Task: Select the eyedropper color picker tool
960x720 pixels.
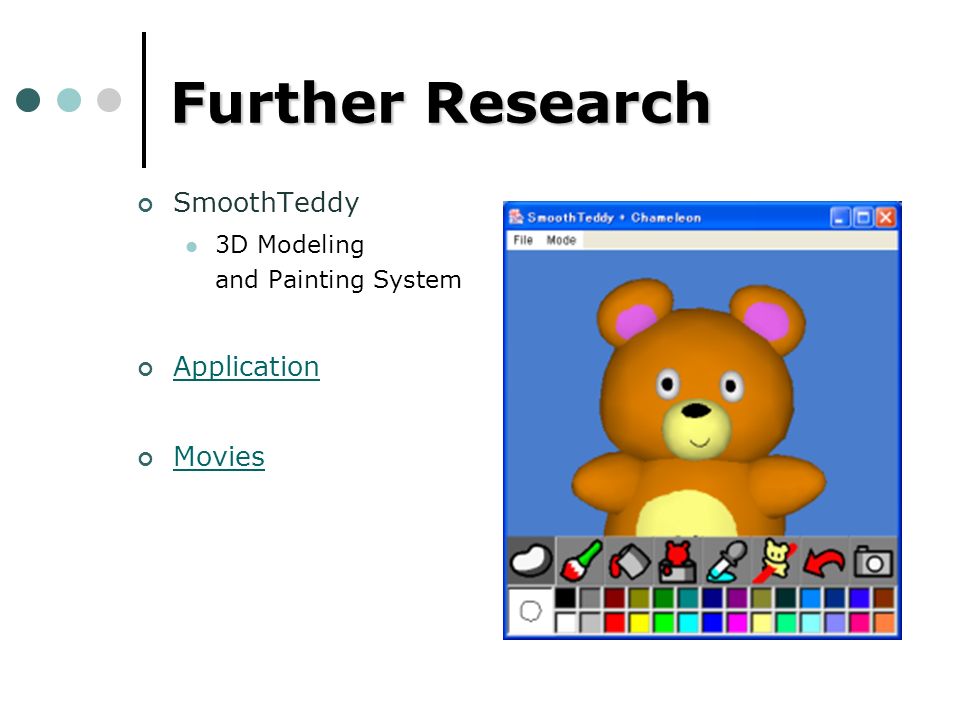Action: click(x=727, y=561)
